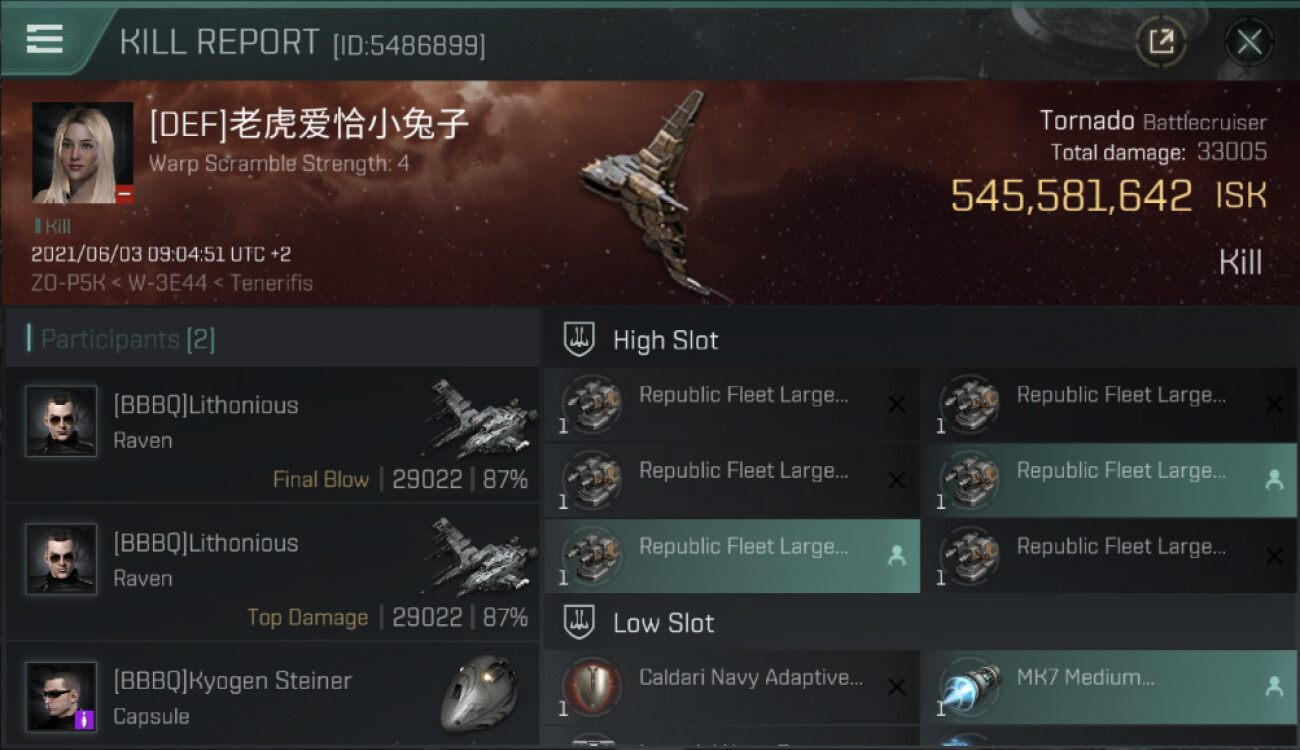Select Caldari Navy Adaptive module
Image resolution: width=1300 pixels, height=750 pixels.
(732, 687)
